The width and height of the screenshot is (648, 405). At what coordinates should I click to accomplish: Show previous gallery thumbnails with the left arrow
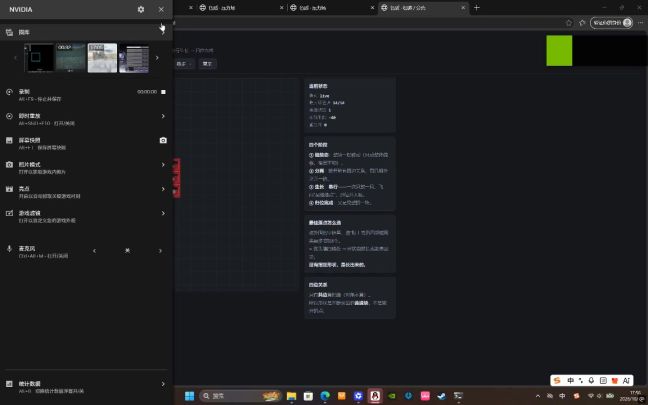coord(16,58)
